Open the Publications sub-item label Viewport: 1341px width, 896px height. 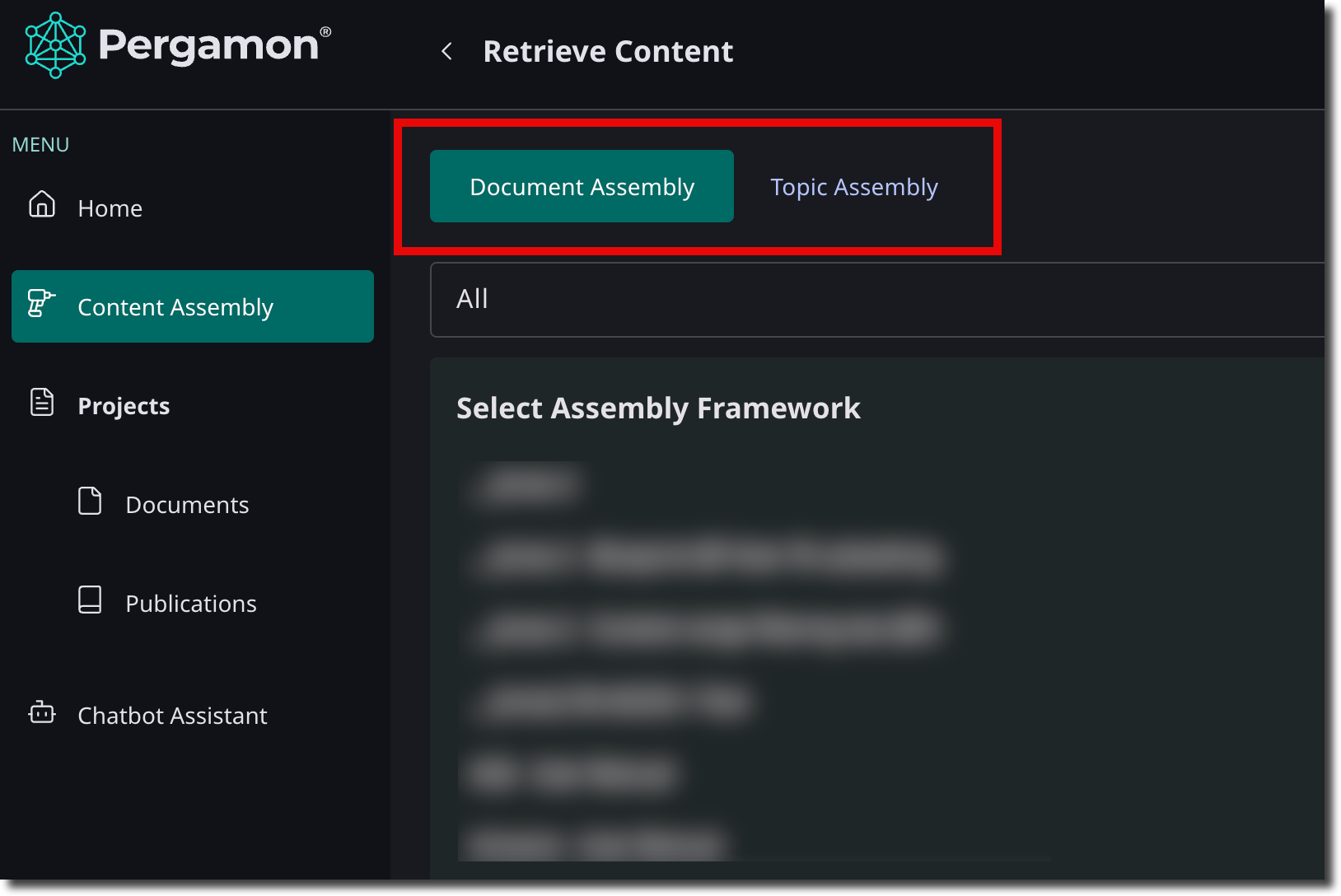191,604
